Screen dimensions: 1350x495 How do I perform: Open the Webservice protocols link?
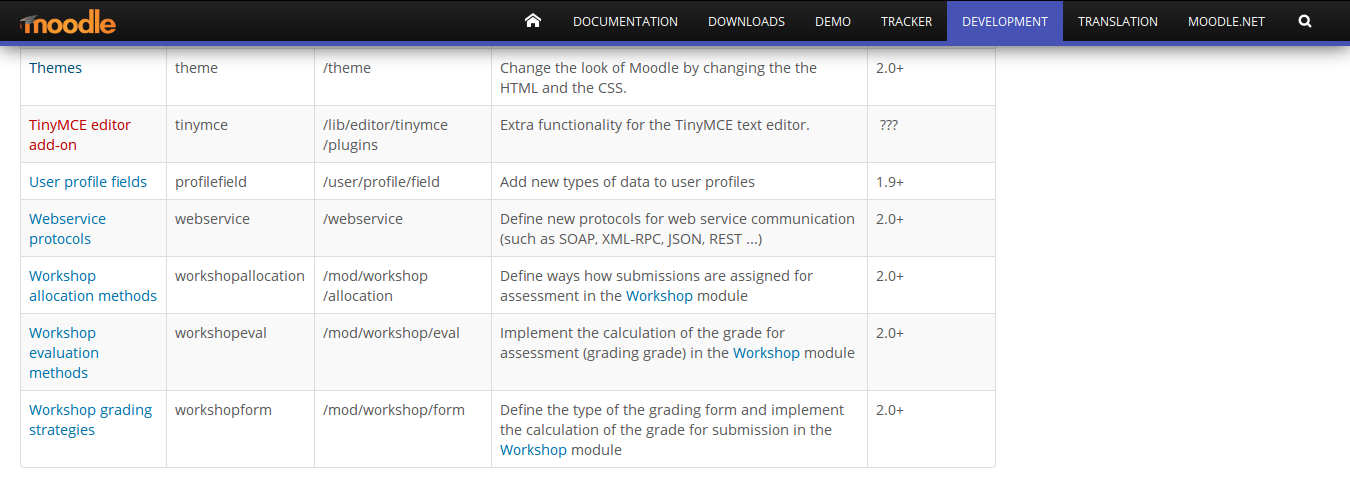67,229
